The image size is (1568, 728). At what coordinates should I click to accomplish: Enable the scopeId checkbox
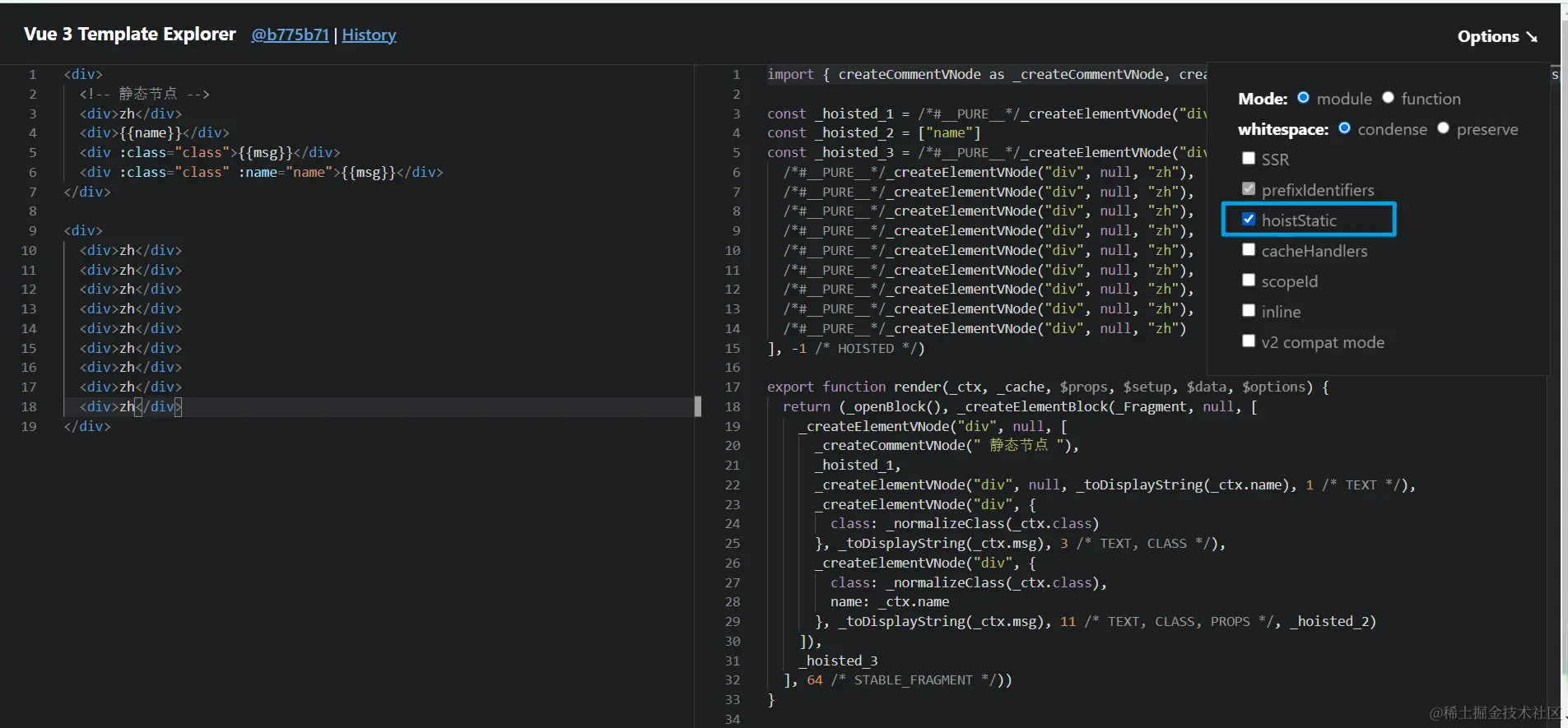tap(1249, 280)
